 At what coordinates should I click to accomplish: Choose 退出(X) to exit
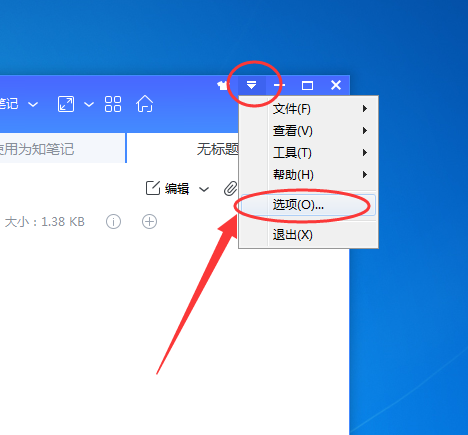point(309,235)
